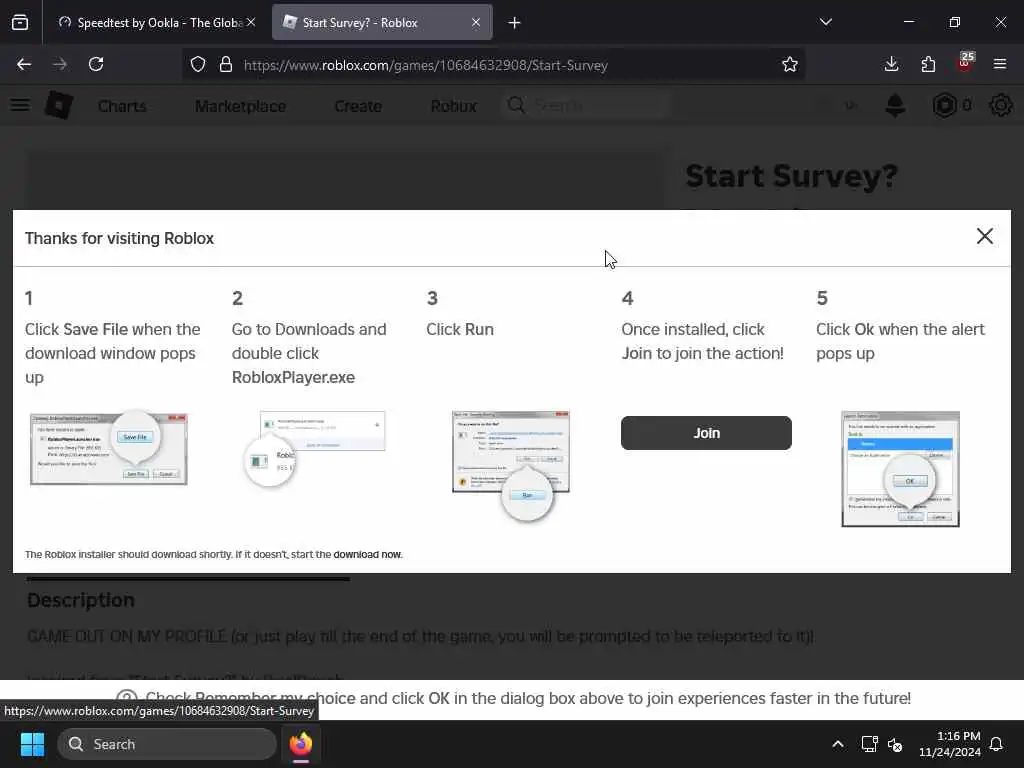Go back to previous page
Screen dimensions: 1024x768
pyautogui.click(x=24, y=64)
